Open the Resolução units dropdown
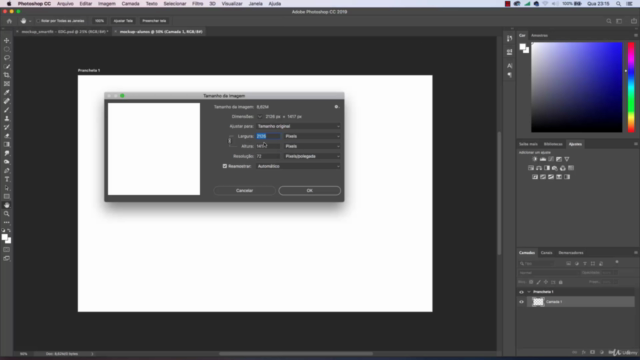Image resolution: width=640 pixels, height=360 pixels. [312, 156]
